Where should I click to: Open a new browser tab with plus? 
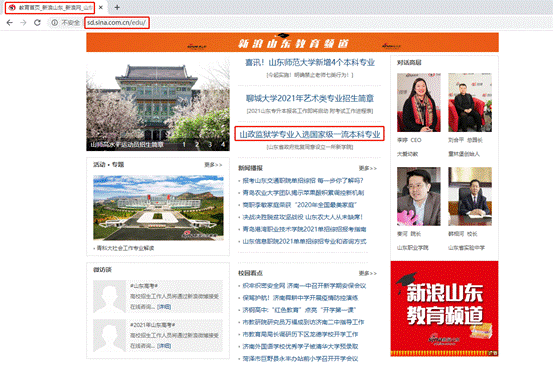click(117, 7)
